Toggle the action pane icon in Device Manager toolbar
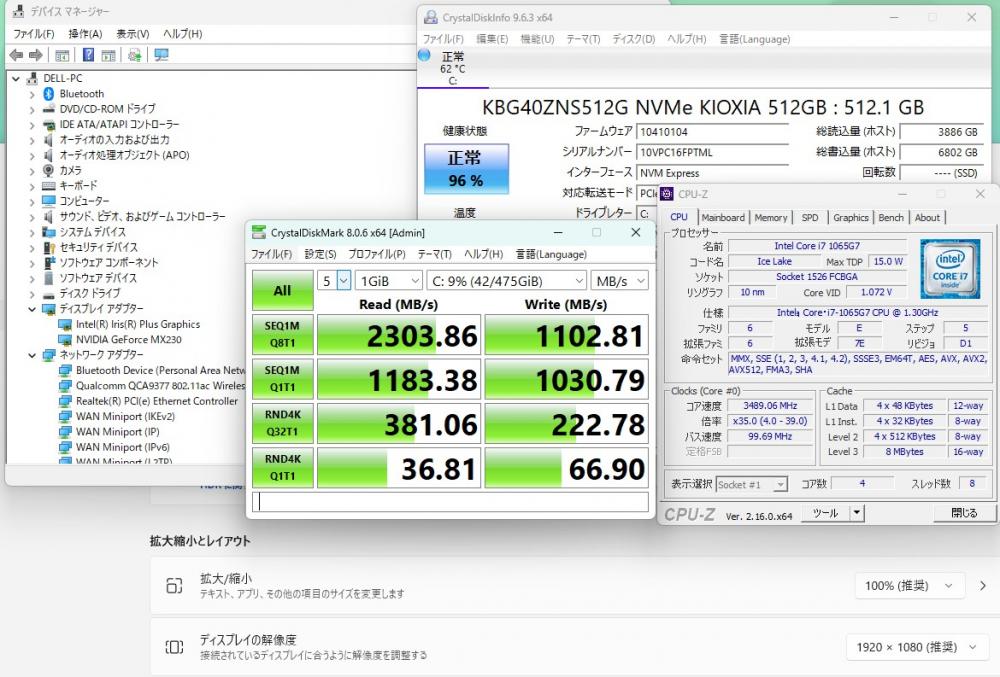Viewport: 1000px width, 677px height. (109, 55)
